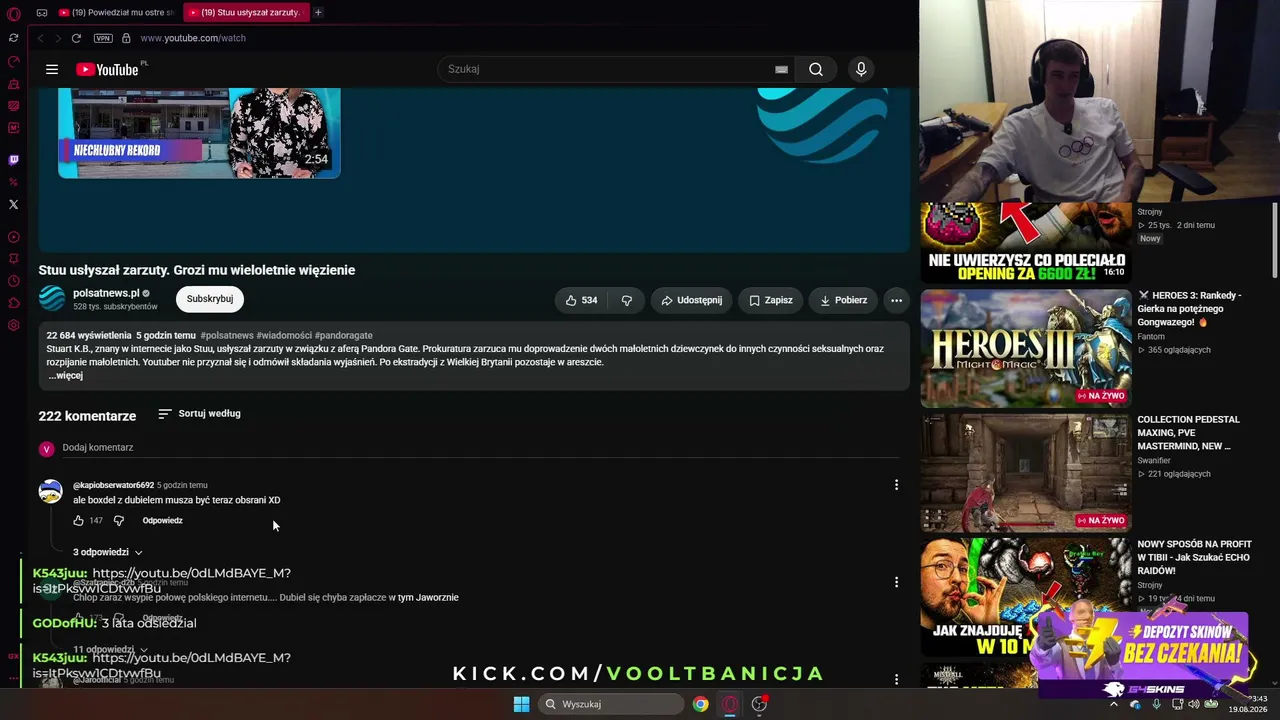Open the Niechlubny Rekord 2:54 video thumbnail

pyautogui.click(x=199, y=132)
